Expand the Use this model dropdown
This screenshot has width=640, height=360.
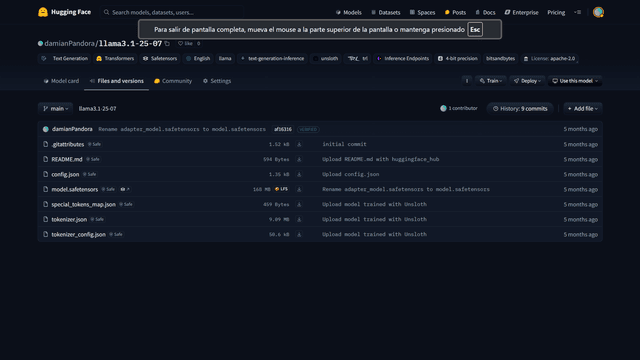point(575,81)
